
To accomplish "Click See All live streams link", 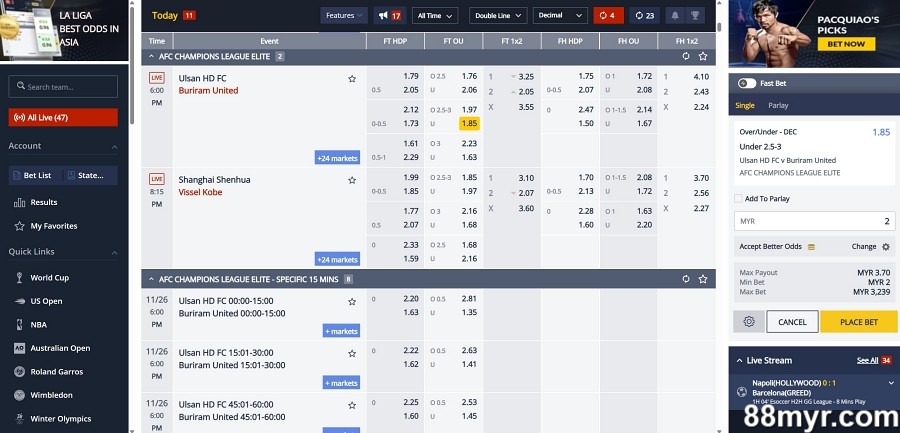I will pos(867,360).
